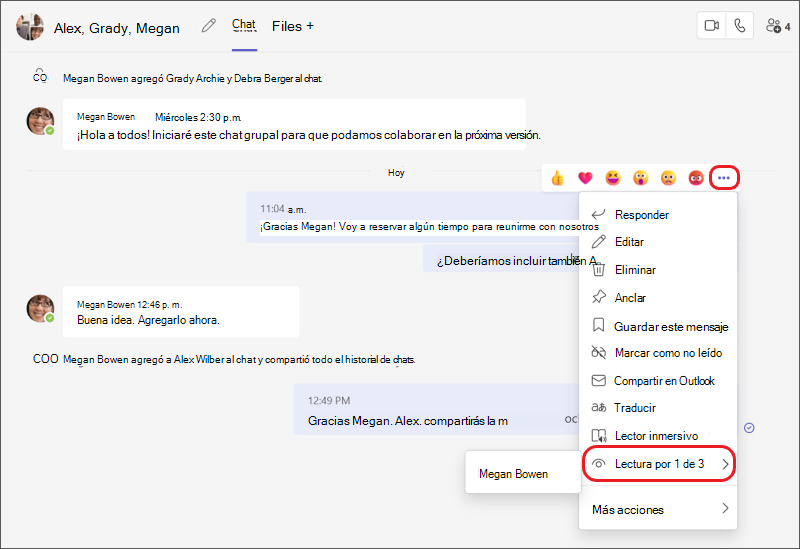Screen dimensions: 800x549
Task: Add a new tab with plus sign
Action: [x=310, y=26]
